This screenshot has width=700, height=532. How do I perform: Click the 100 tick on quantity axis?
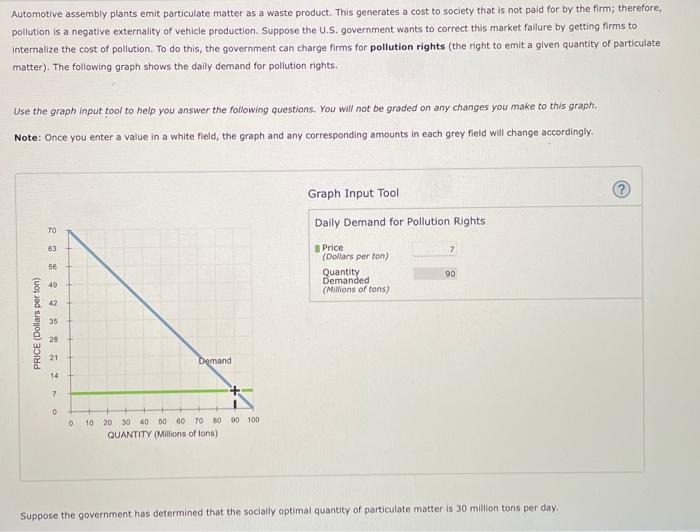click(x=253, y=420)
